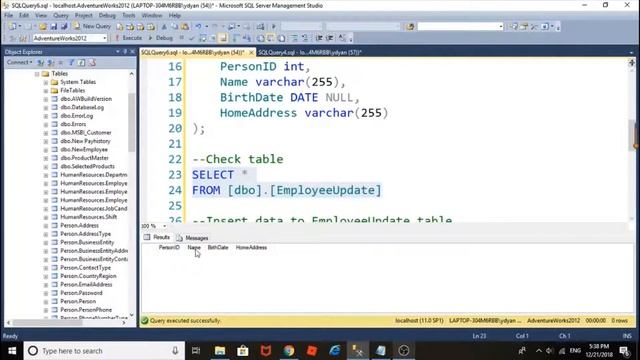The width and height of the screenshot is (640, 360).
Task: Open the AdventureWorks2012 database dropdown
Action: point(104,38)
